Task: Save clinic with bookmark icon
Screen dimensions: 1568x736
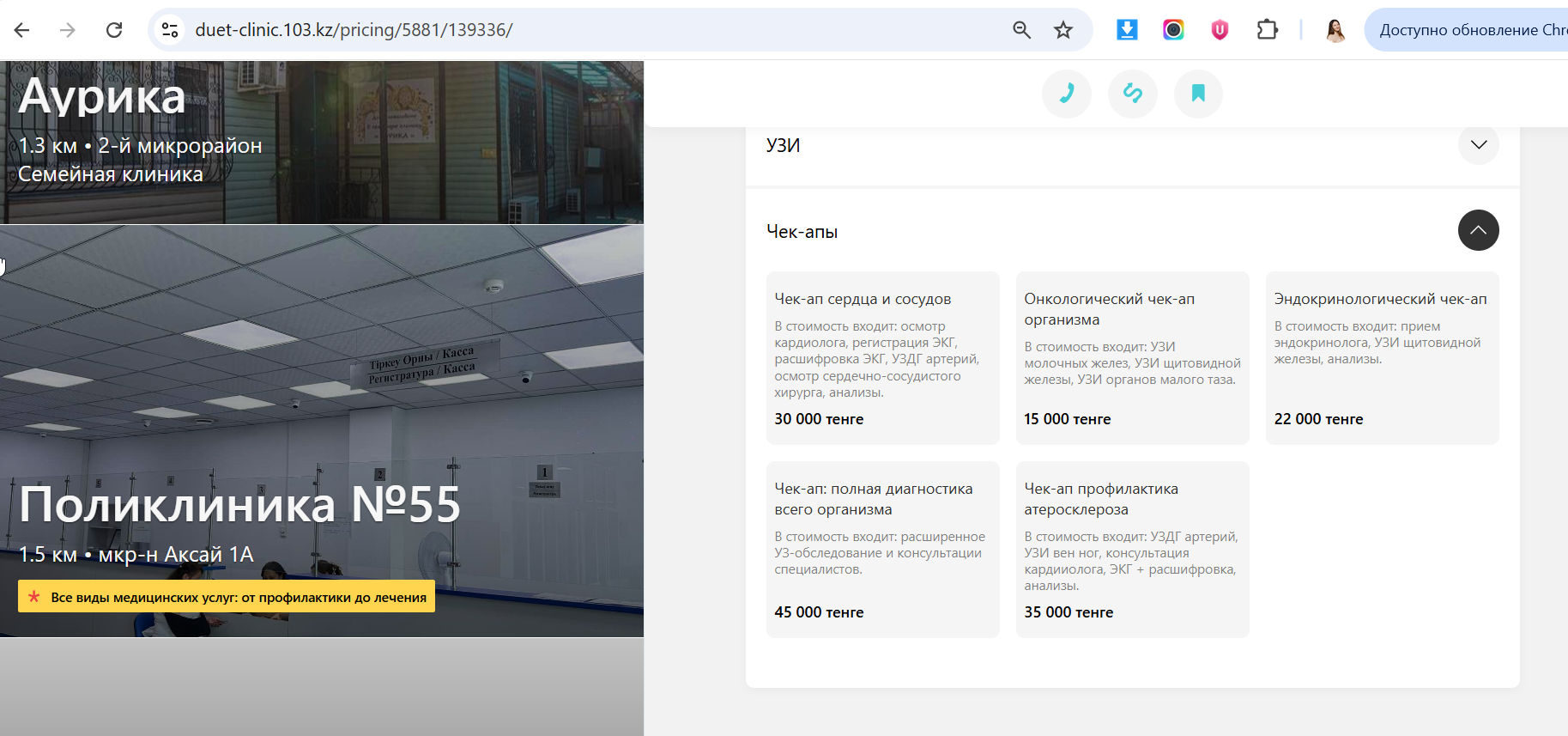Action: 1198,94
